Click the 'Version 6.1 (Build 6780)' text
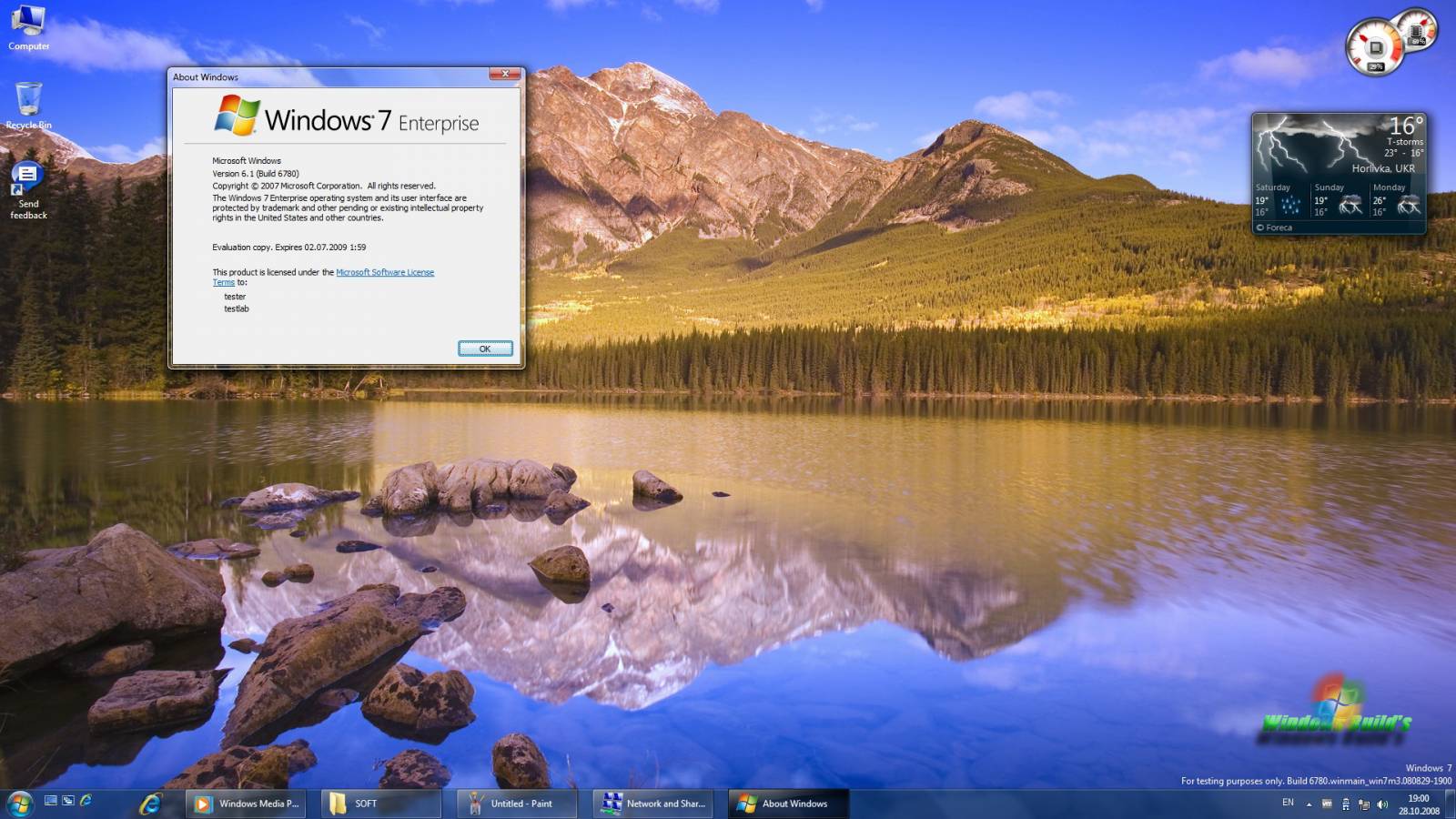This screenshot has width=1456, height=819. (256, 174)
